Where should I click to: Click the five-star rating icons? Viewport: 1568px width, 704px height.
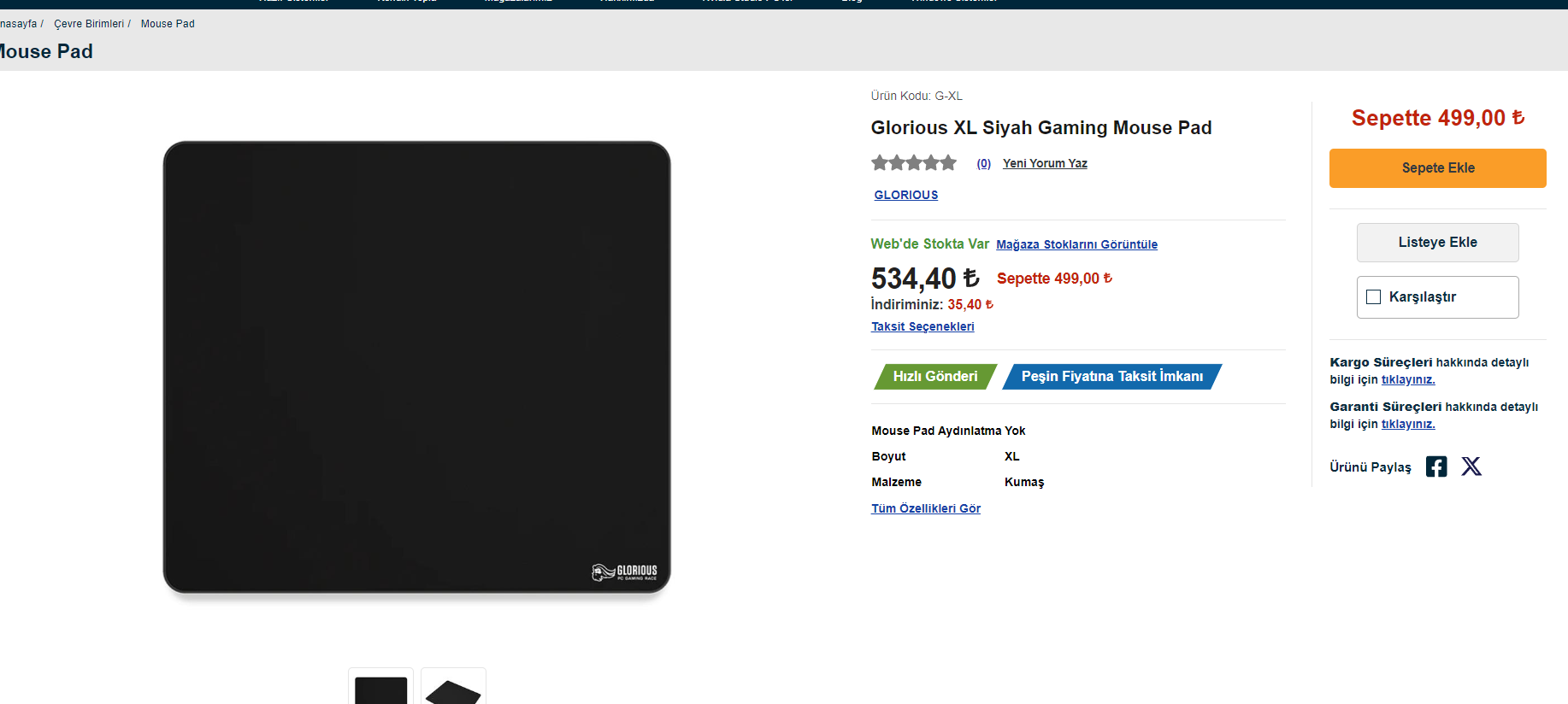pyautogui.click(x=914, y=162)
